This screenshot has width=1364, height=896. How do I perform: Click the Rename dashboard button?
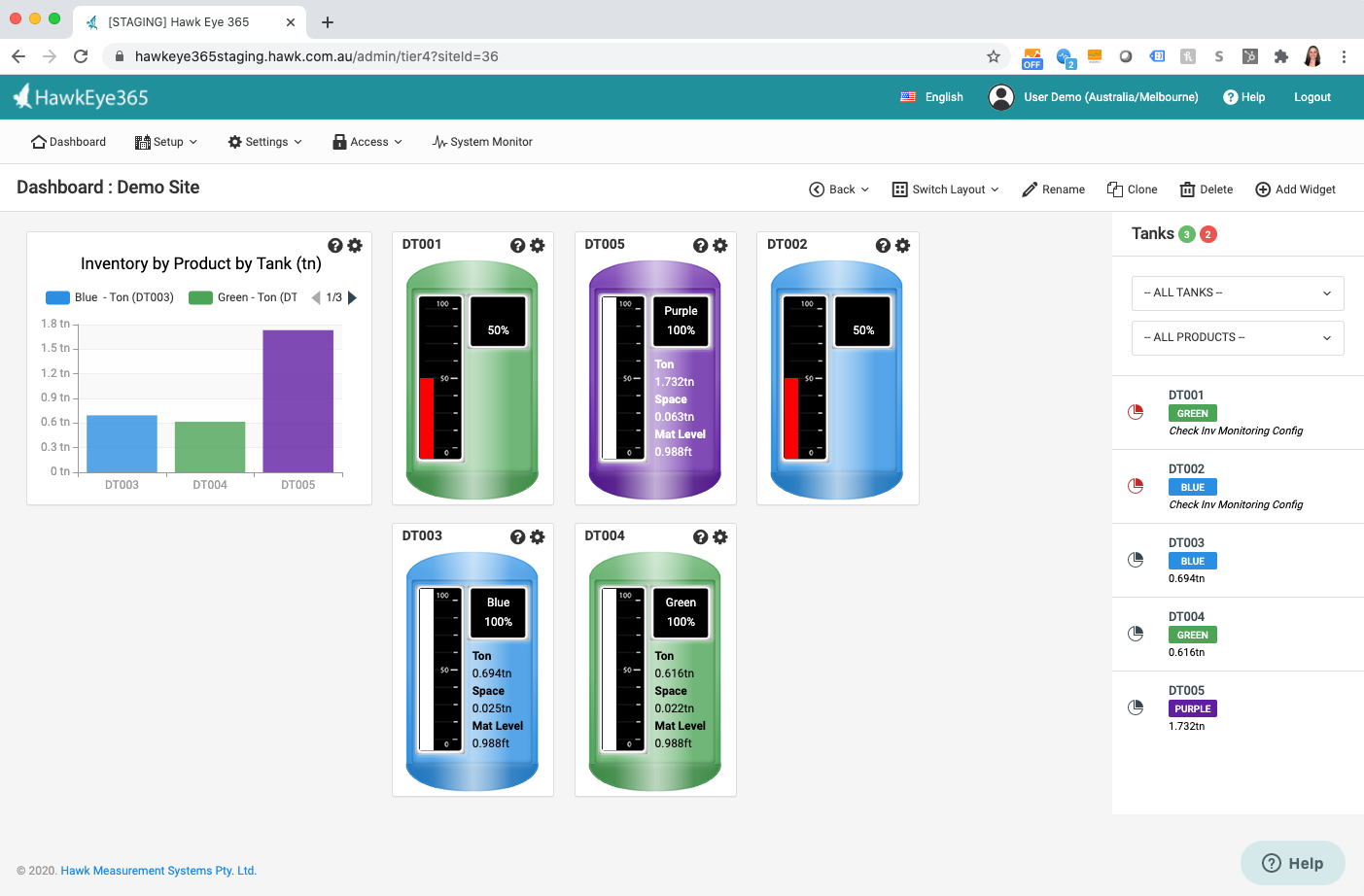click(x=1053, y=190)
